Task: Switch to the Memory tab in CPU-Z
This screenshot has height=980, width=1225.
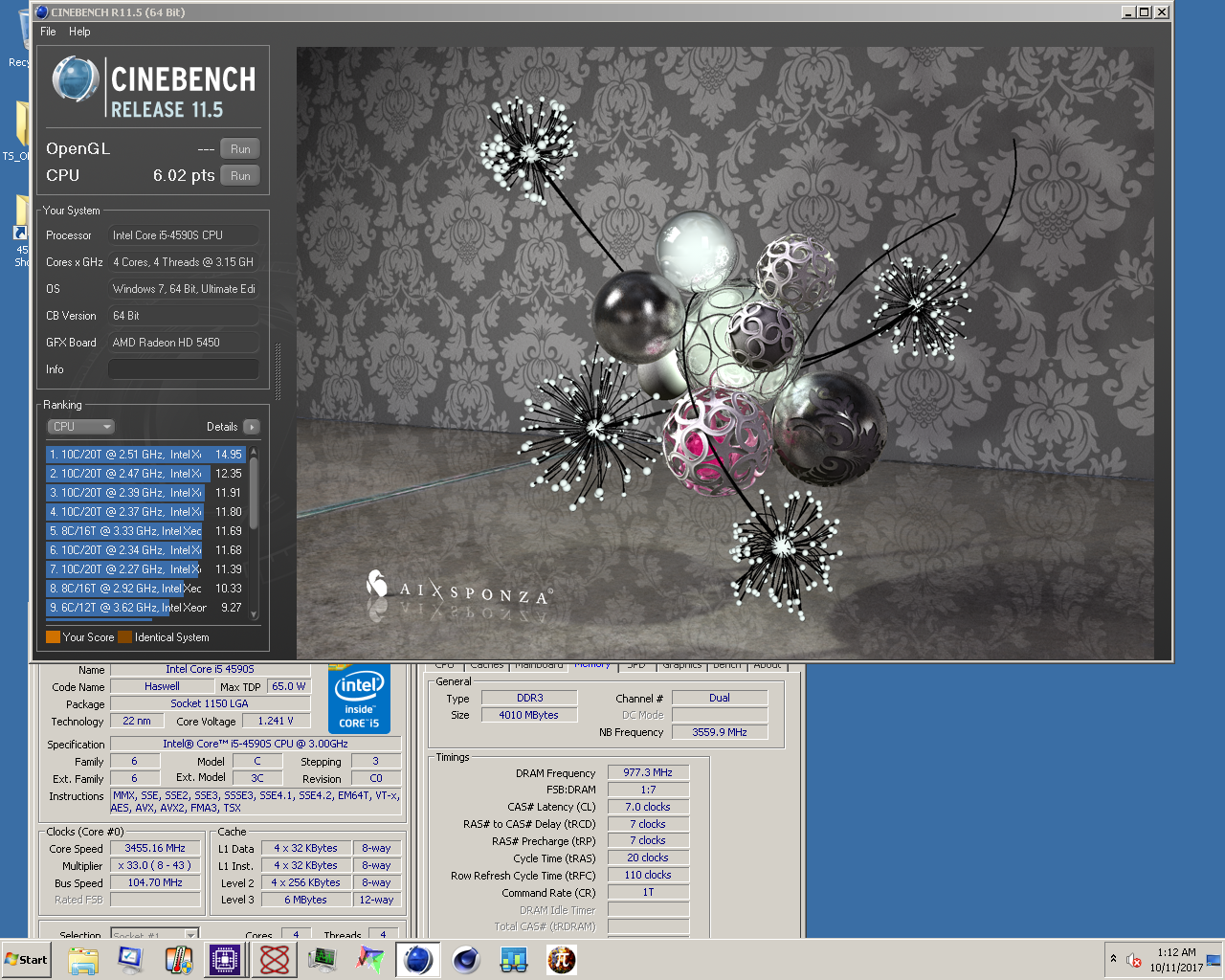Action: 592,664
